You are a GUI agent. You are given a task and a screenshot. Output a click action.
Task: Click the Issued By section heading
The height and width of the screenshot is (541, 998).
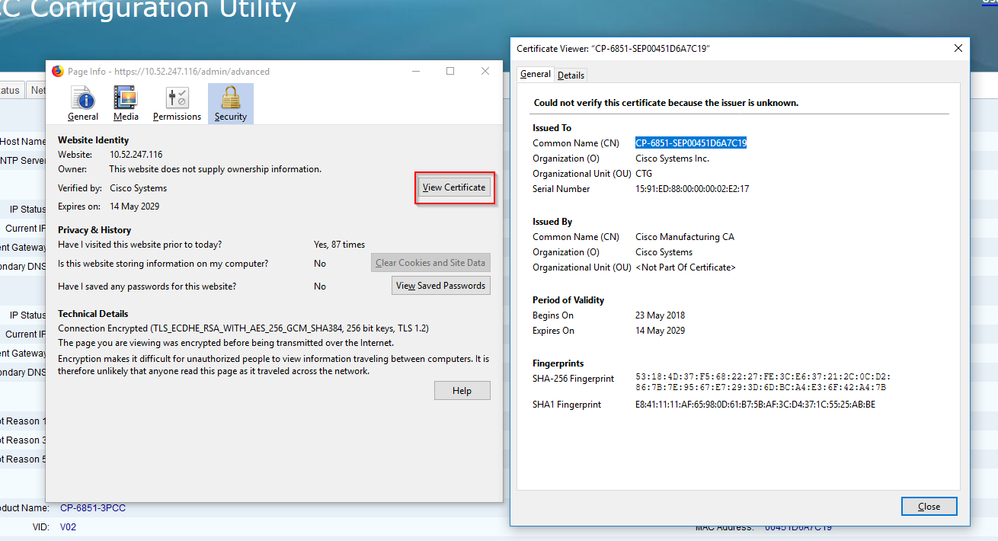[552, 222]
